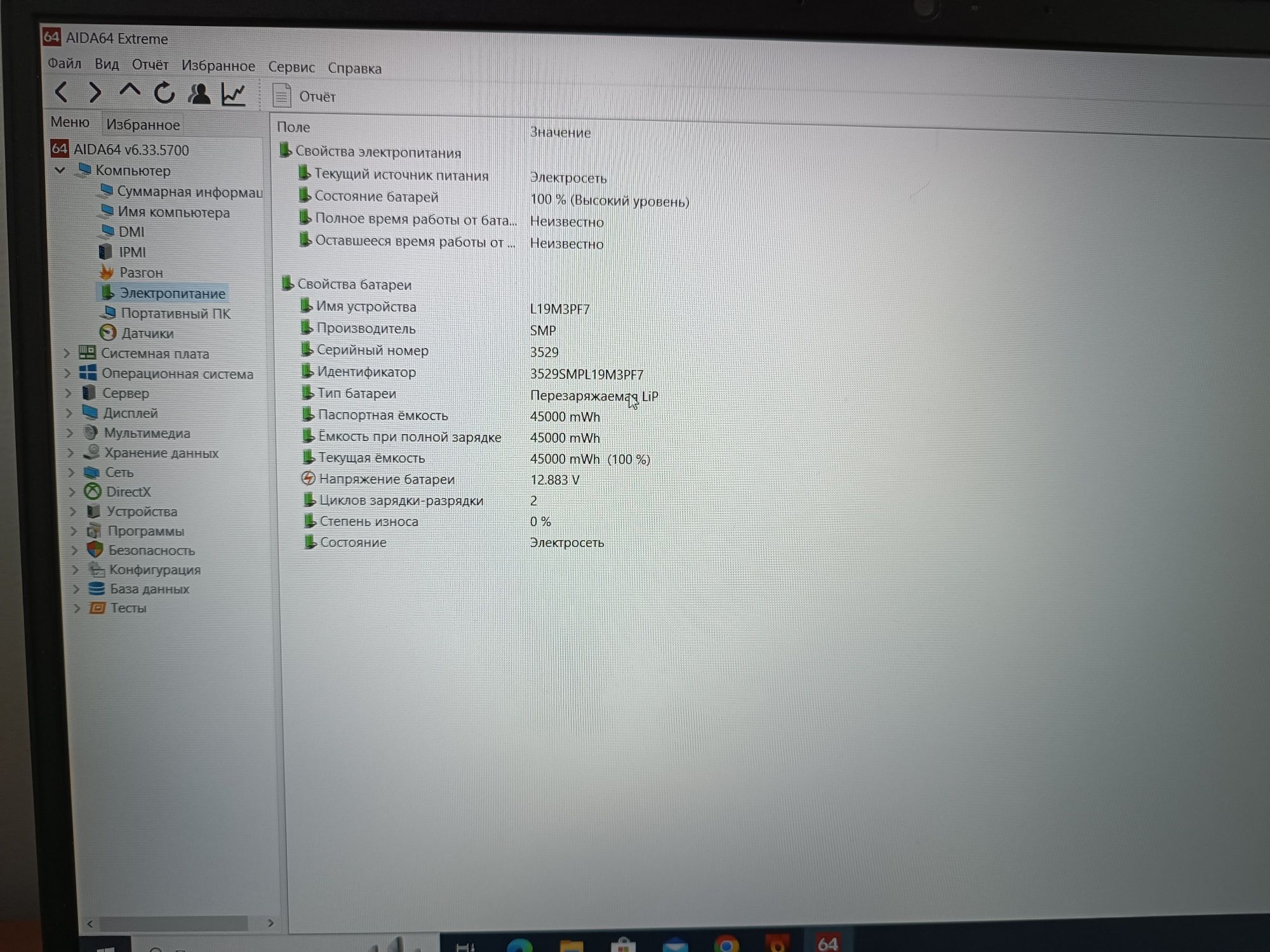Expand the Сервер node

click(x=68, y=393)
